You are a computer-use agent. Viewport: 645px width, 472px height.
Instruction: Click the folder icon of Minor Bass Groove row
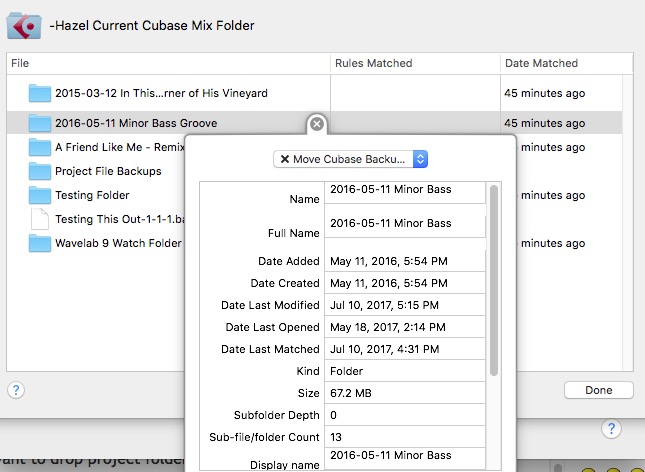coord(40,123)
